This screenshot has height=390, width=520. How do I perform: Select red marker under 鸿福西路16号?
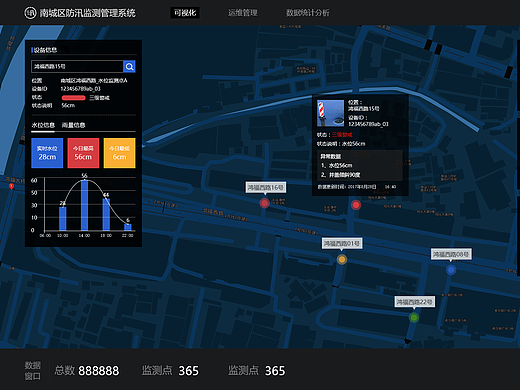click(265, 203)
